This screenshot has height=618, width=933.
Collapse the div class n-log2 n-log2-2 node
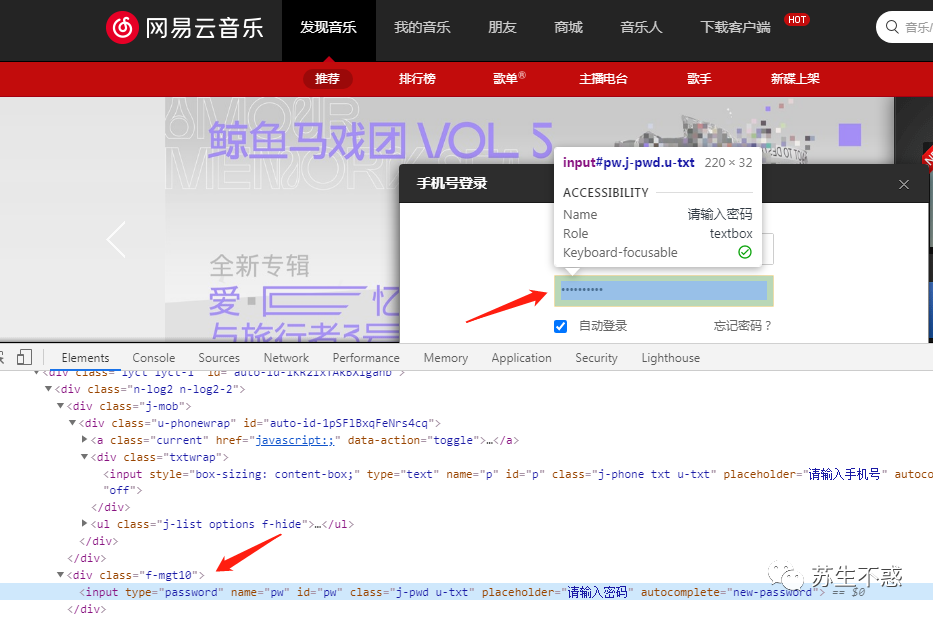point(48,388)
